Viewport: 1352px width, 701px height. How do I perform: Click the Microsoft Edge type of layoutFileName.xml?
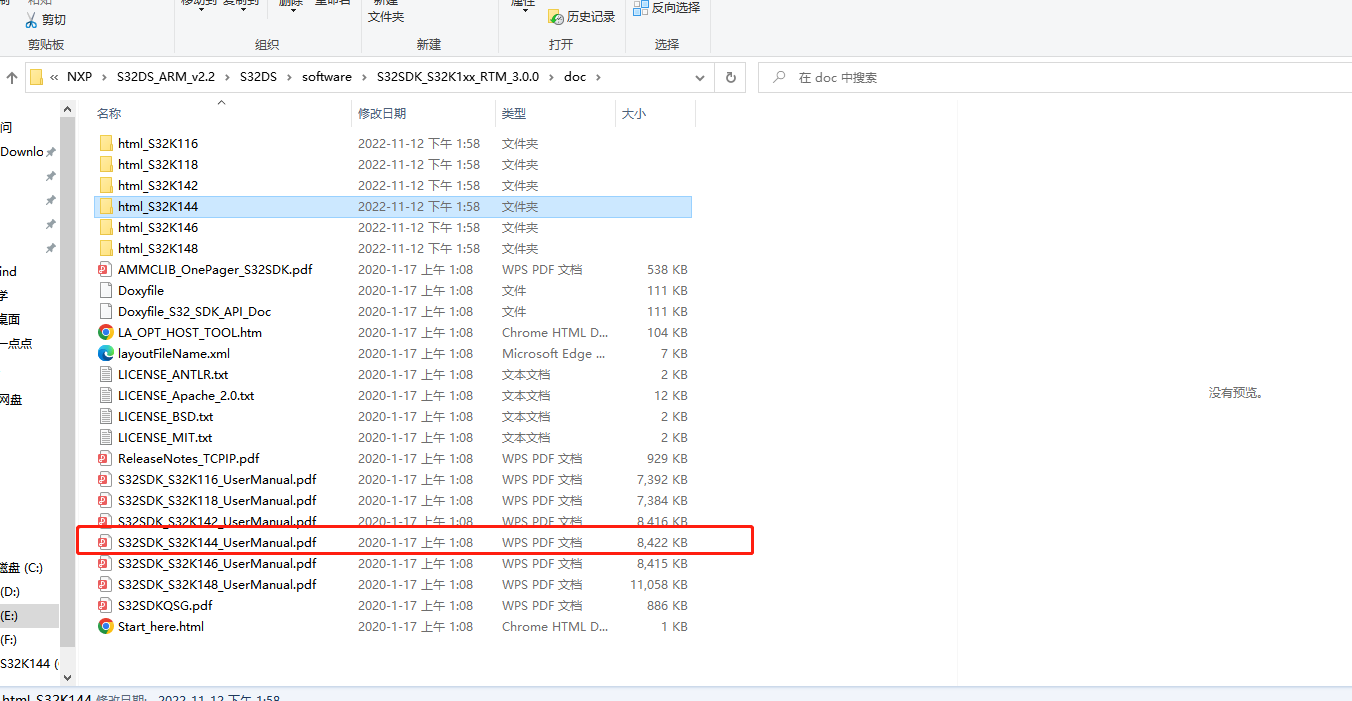(x=555, y=353)
